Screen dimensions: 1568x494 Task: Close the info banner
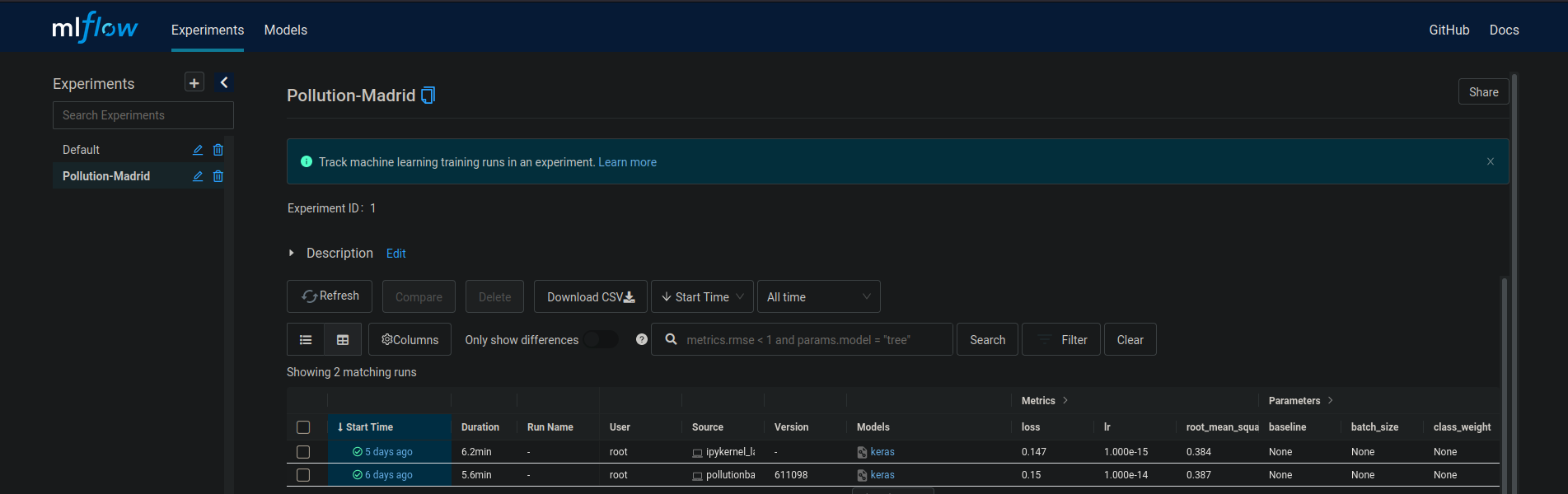1491,161
